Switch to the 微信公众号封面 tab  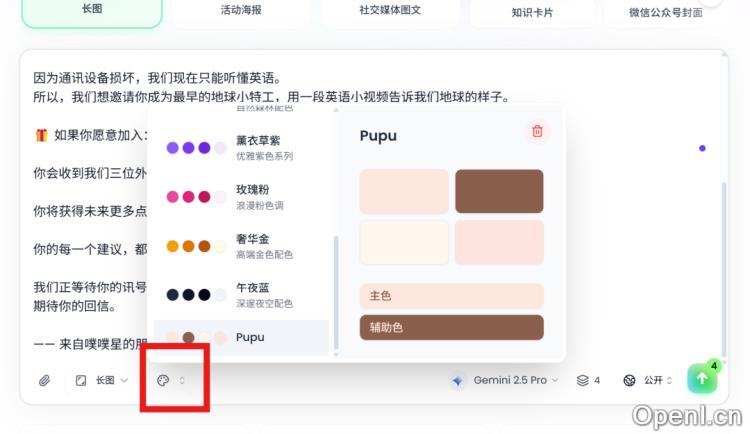[665, 12]
